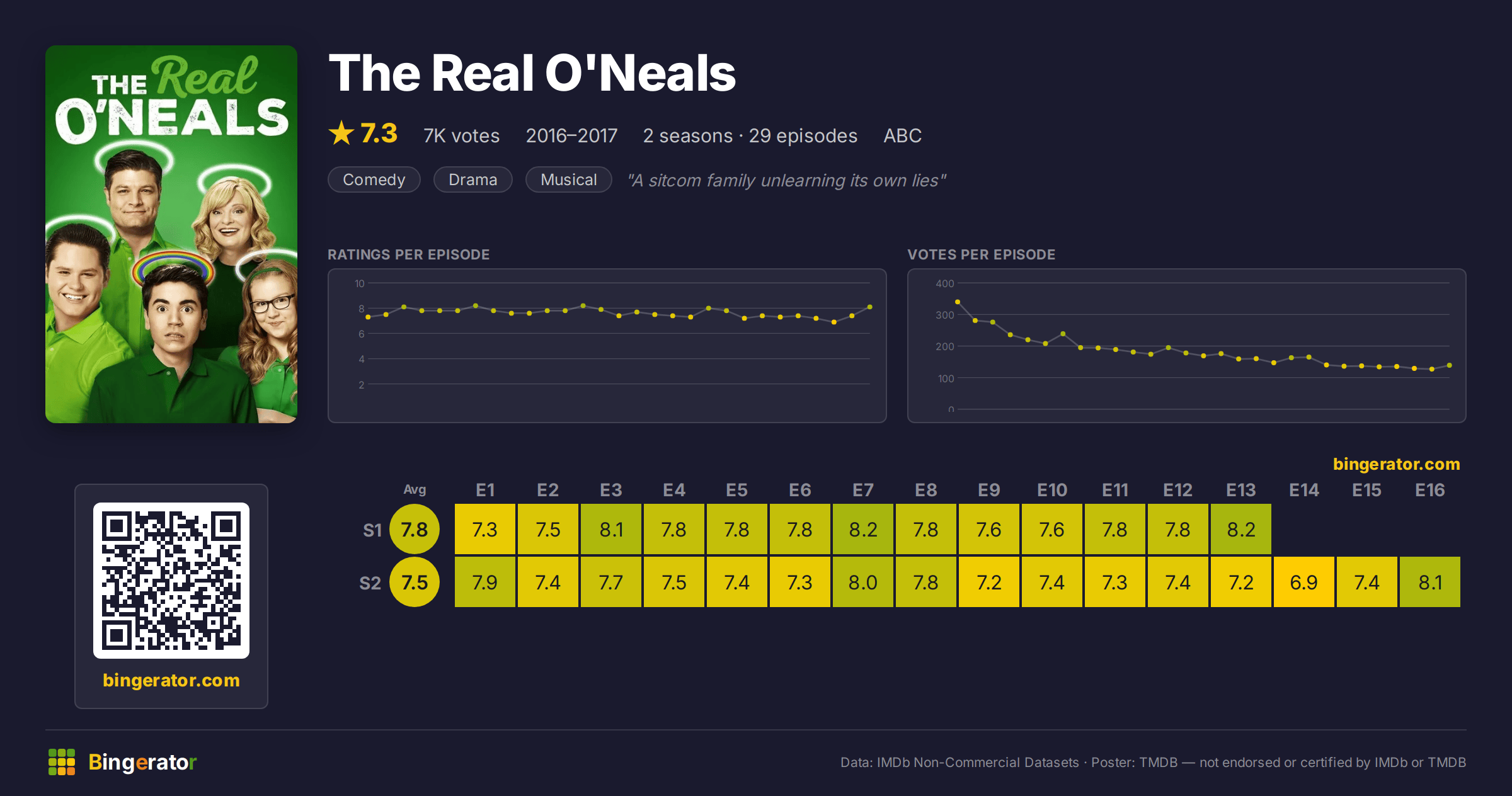Image resolution: width=1512 pixels, height=796 pixels.
Task: Select the S1 average 7.8 circle
Action: pyautogui.click(x=415, y=529)
